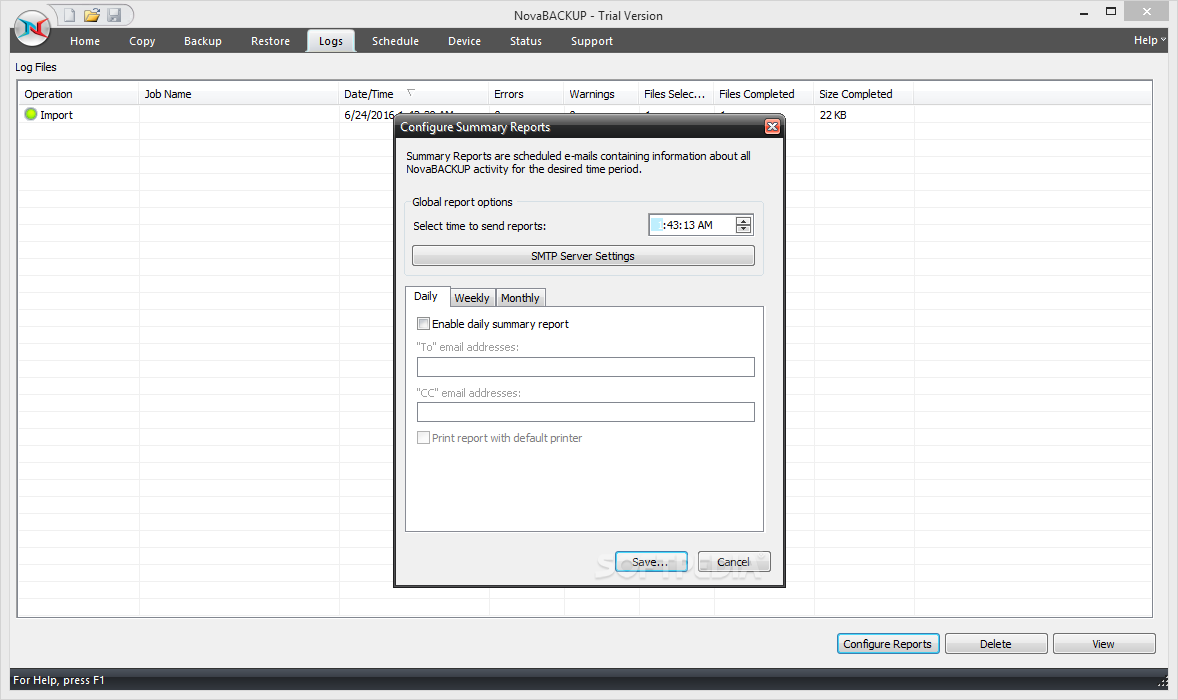Open the Copy tab

[x=142, y=41]
